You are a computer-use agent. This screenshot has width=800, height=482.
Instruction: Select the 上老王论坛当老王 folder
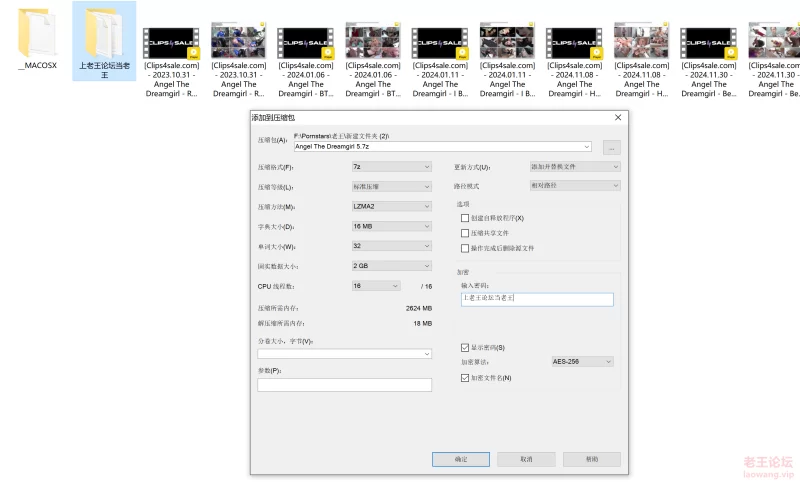point(104,41)
